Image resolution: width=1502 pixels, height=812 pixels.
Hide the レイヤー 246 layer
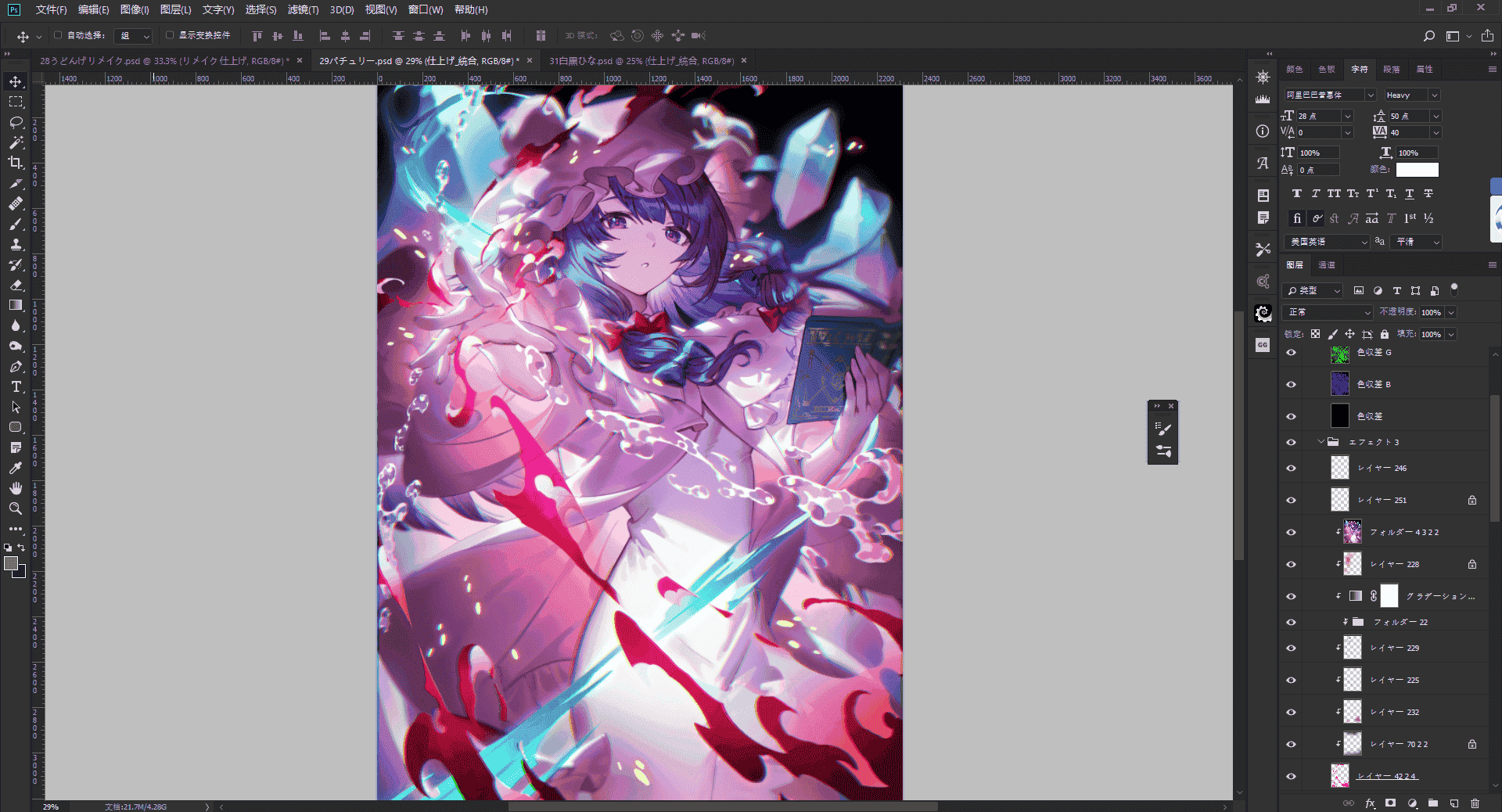coord(1291,469)
